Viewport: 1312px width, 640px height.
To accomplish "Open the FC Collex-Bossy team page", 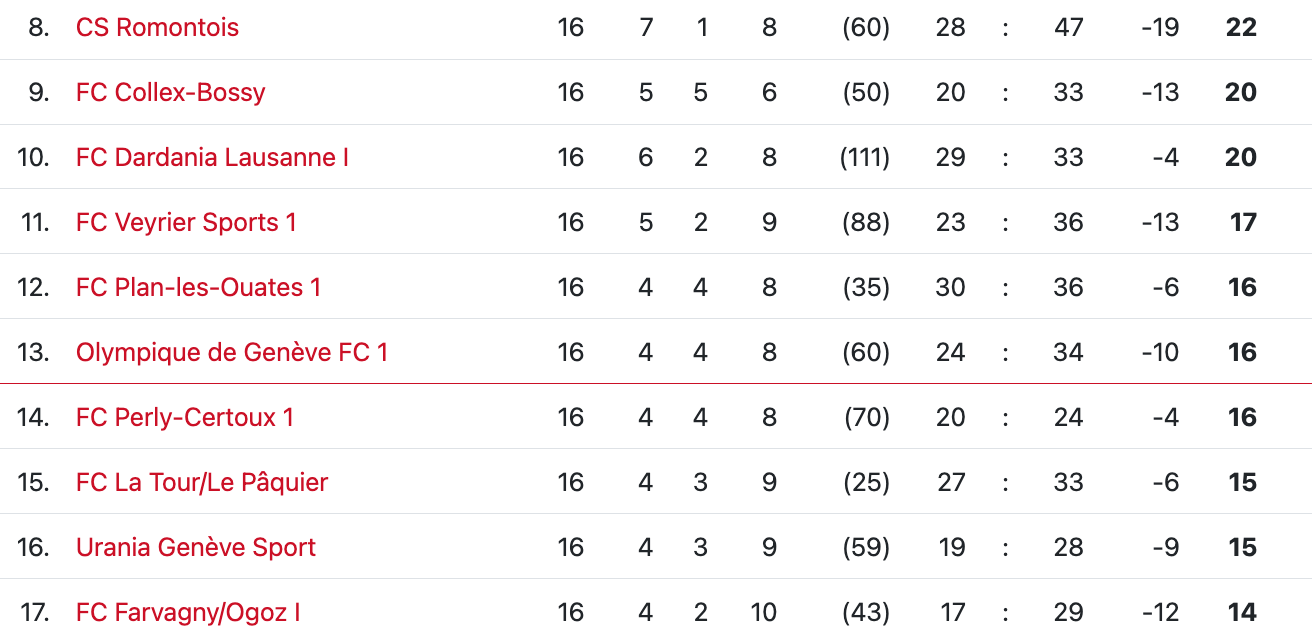I will pos(170,92).
